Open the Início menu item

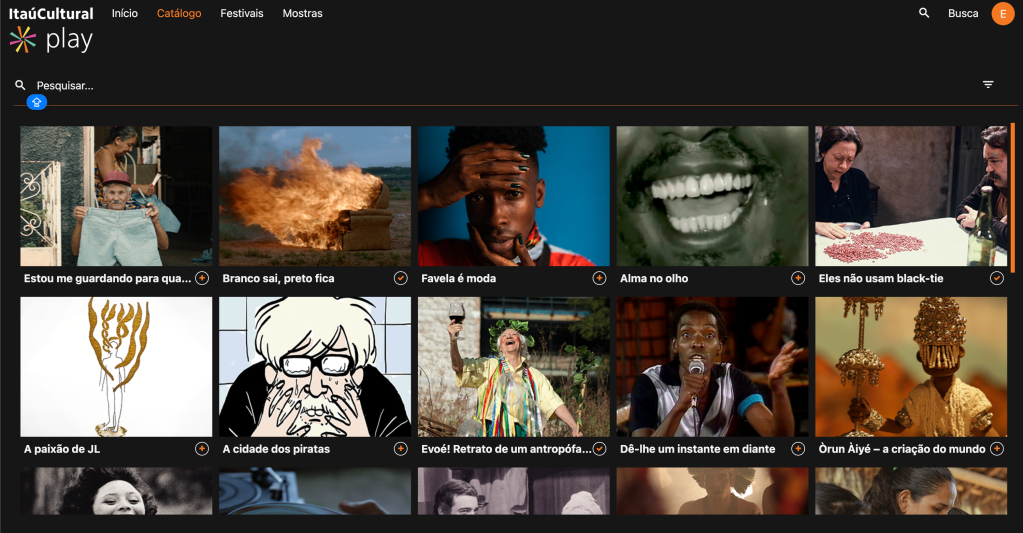coord(125,14)
